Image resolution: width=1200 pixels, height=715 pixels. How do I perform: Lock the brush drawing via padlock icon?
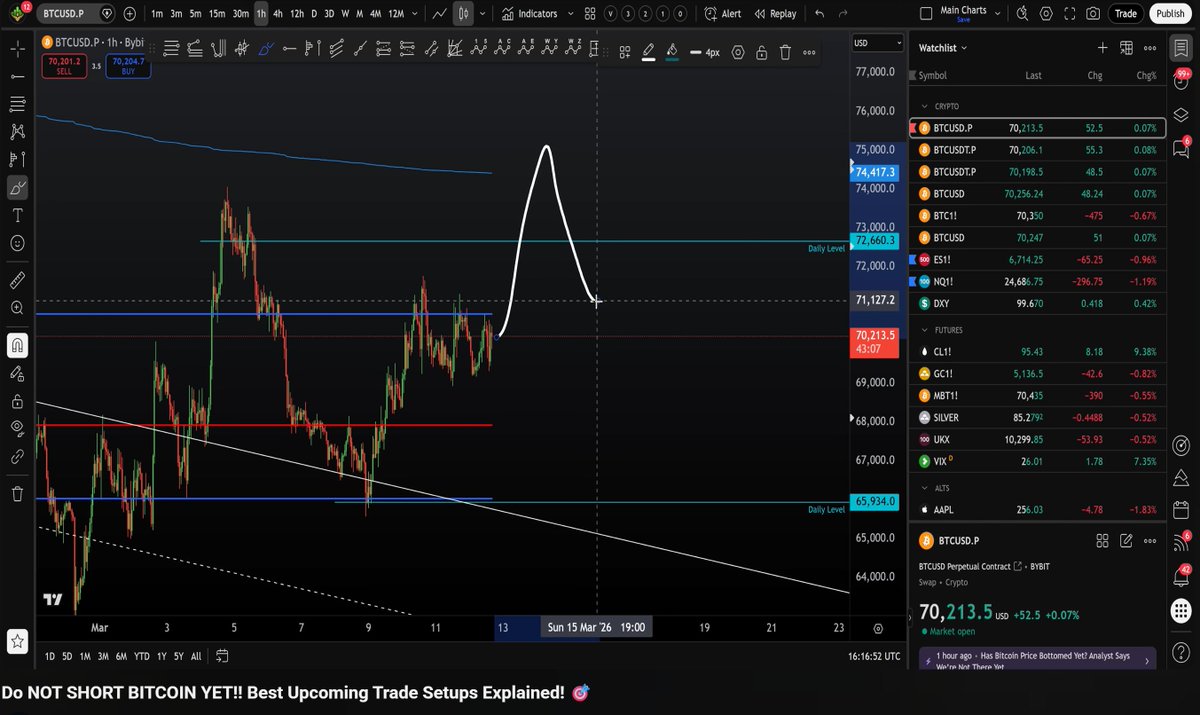pos(761,52)
